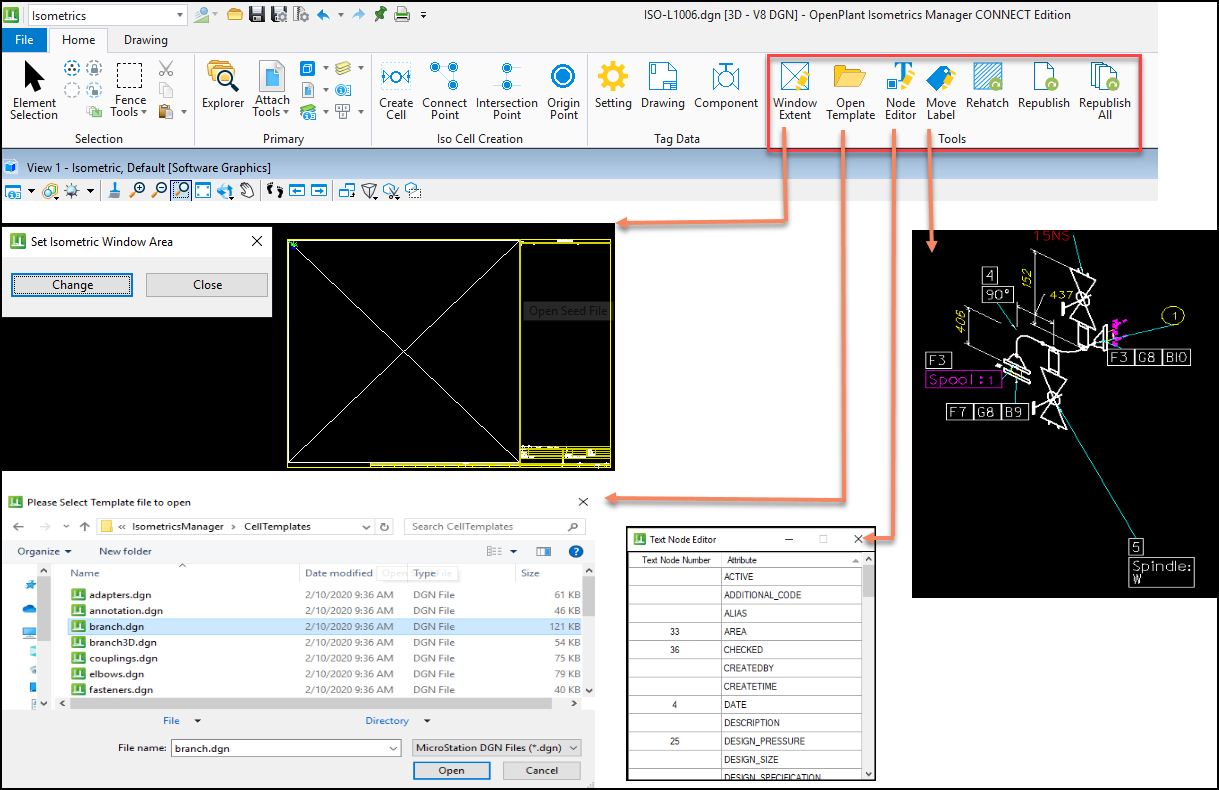Click the Origin Point tool
Screen dimensions: 1219x790
pyautogui.click(x=563, y=88)
